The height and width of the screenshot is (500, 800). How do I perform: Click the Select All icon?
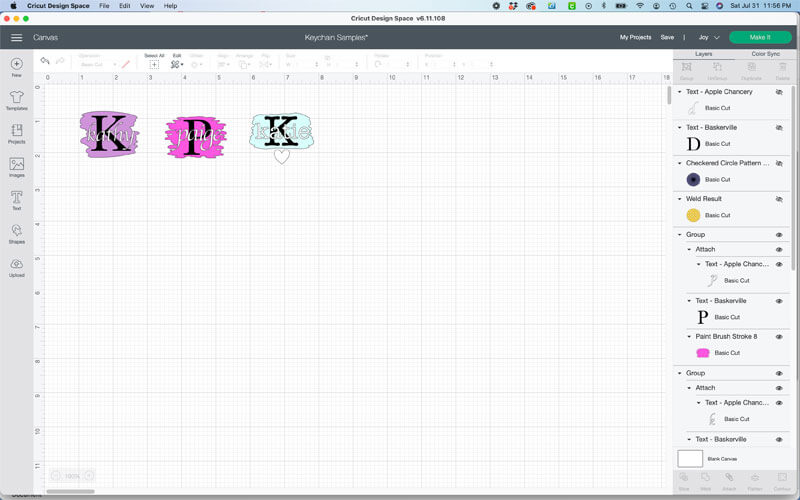154,64
